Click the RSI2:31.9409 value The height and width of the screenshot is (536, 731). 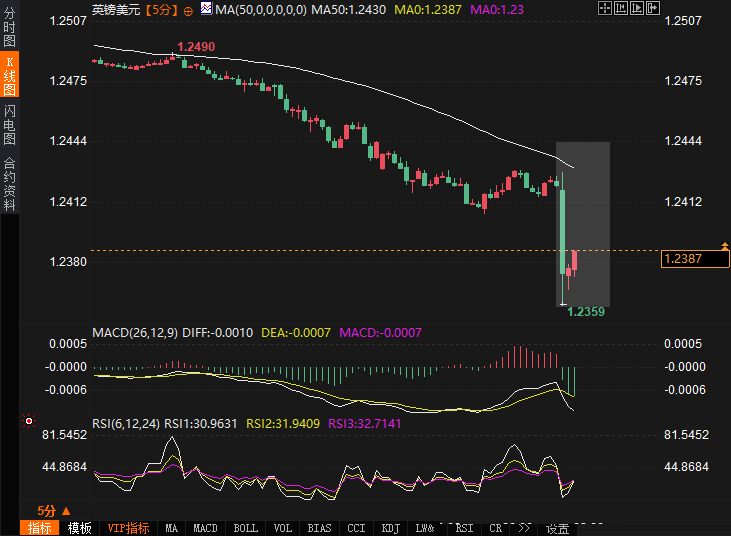283,424
